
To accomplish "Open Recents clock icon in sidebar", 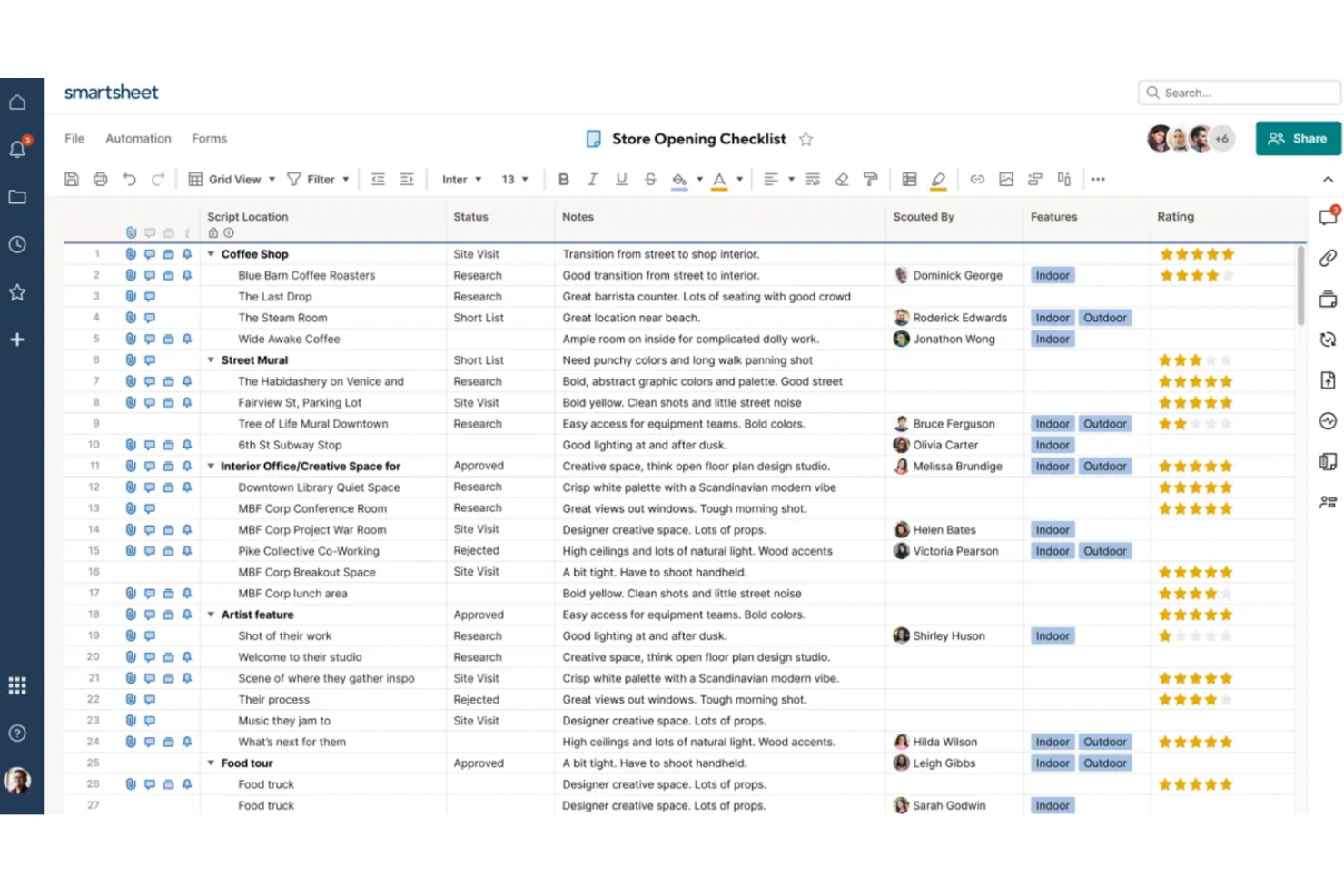I will click(17, 244).
